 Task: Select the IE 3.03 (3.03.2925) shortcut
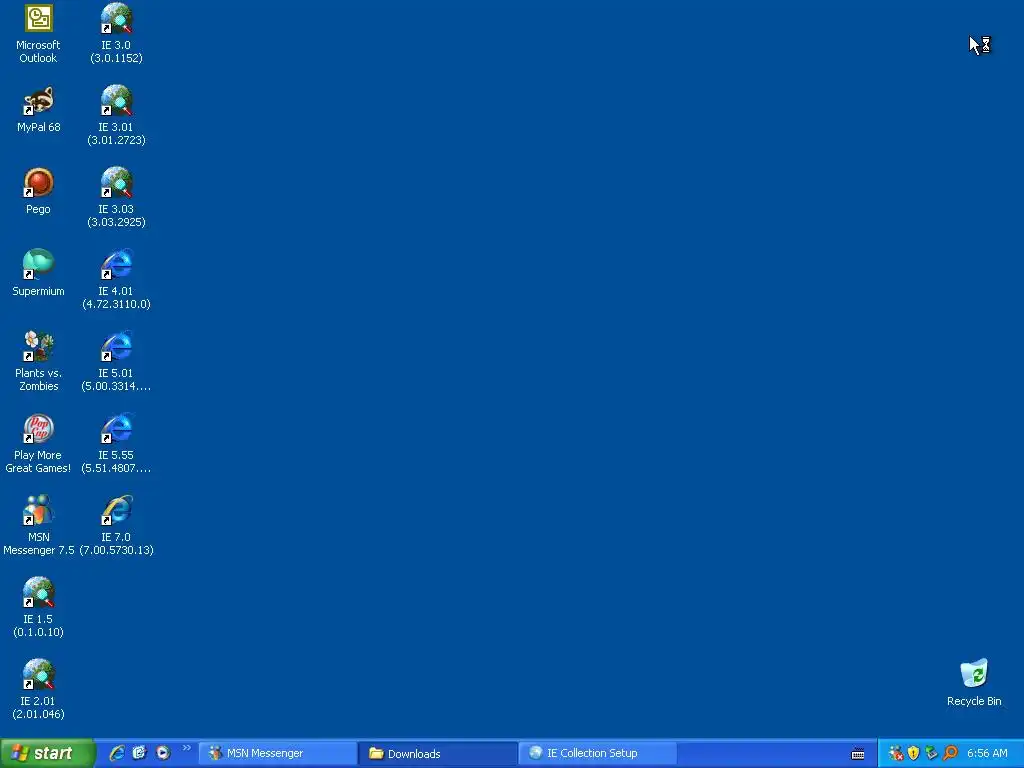[x=116, y=198]
